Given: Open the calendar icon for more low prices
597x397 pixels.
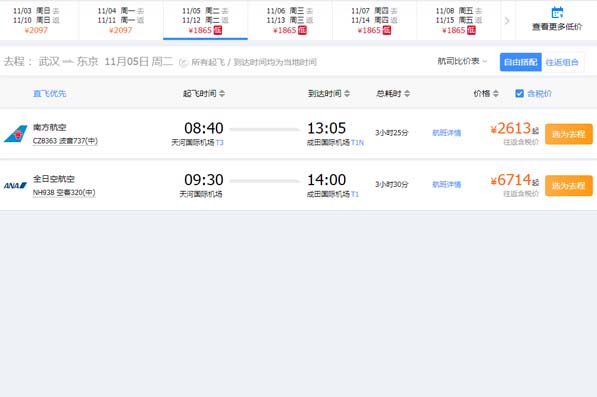Looking at the screenshot, I should (557, 13).
